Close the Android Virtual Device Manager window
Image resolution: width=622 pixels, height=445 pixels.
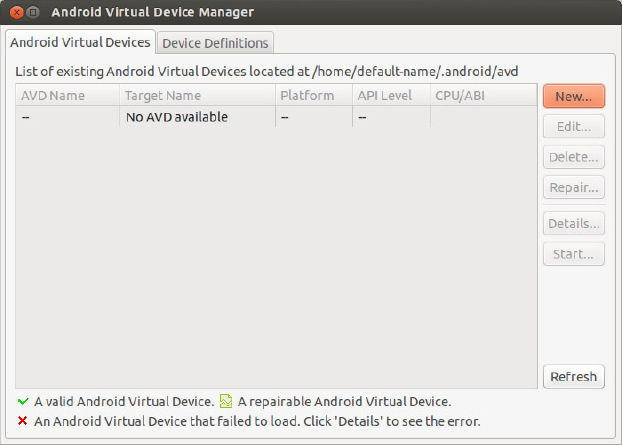click(x=15, y=13)
